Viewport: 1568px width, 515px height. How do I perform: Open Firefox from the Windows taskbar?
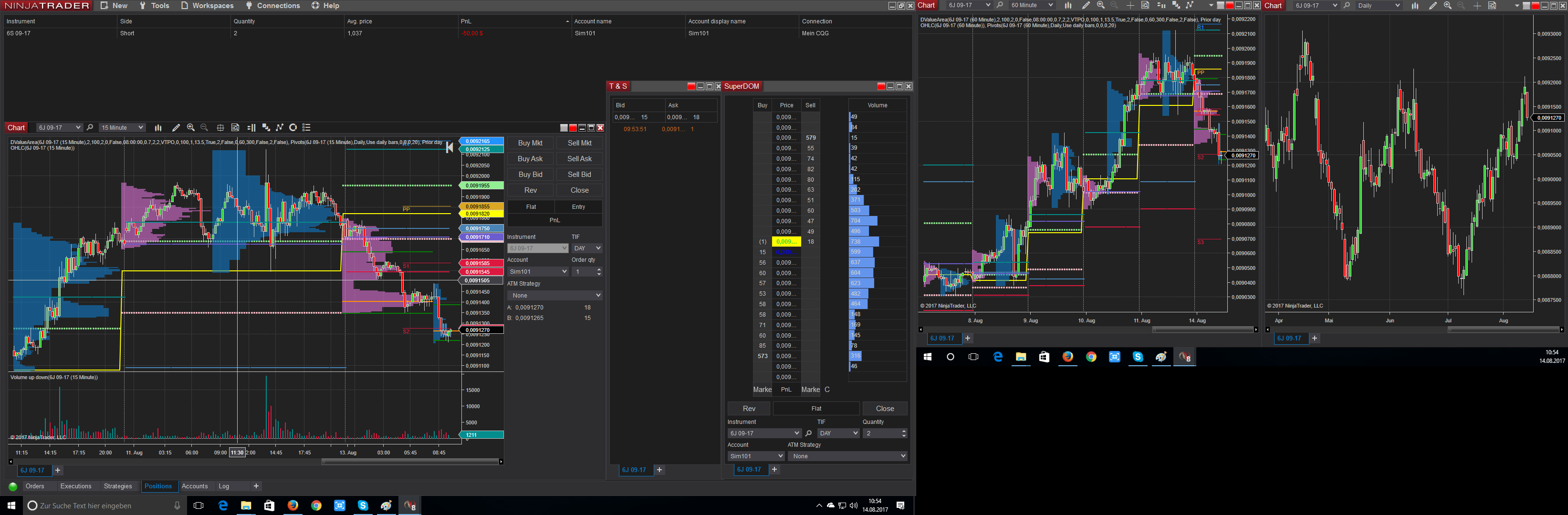[293, 505]
